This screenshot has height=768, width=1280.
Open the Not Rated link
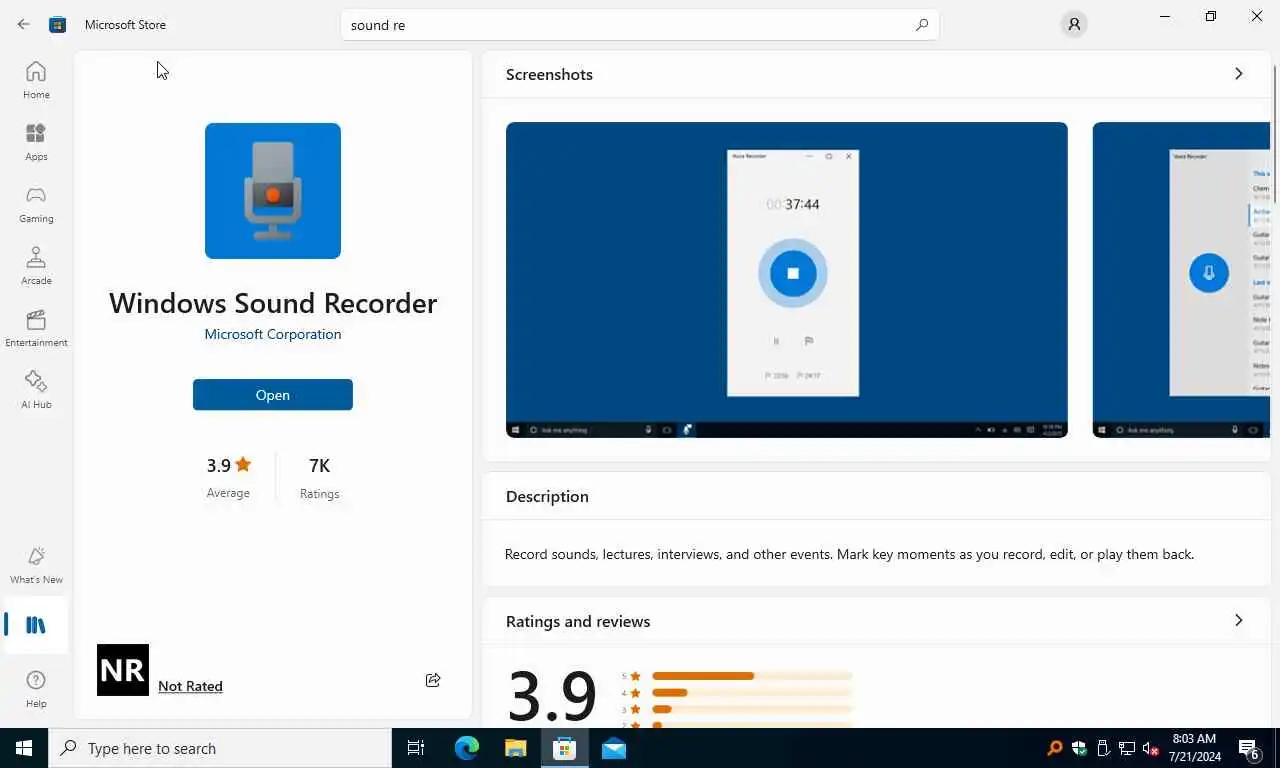tap(190, 686)
